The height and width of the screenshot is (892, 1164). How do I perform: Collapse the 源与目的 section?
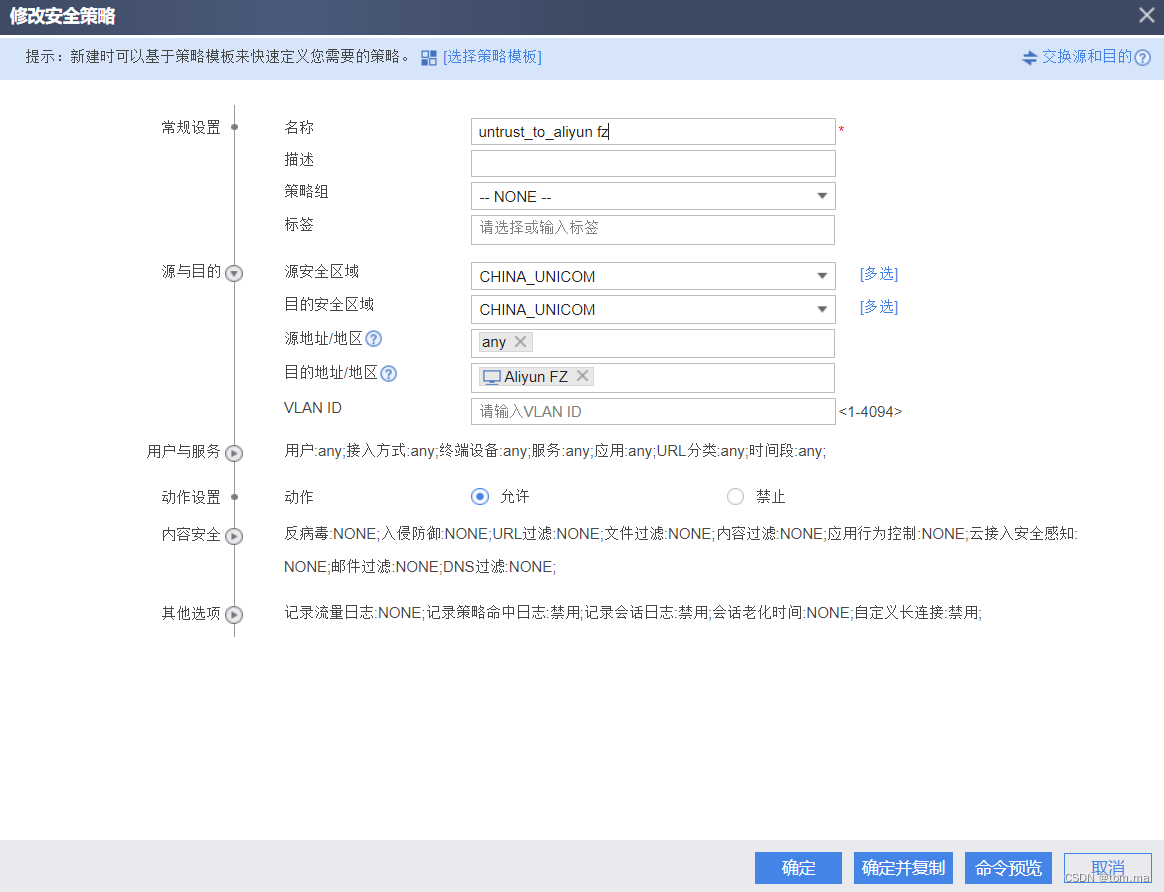(234, 273)
